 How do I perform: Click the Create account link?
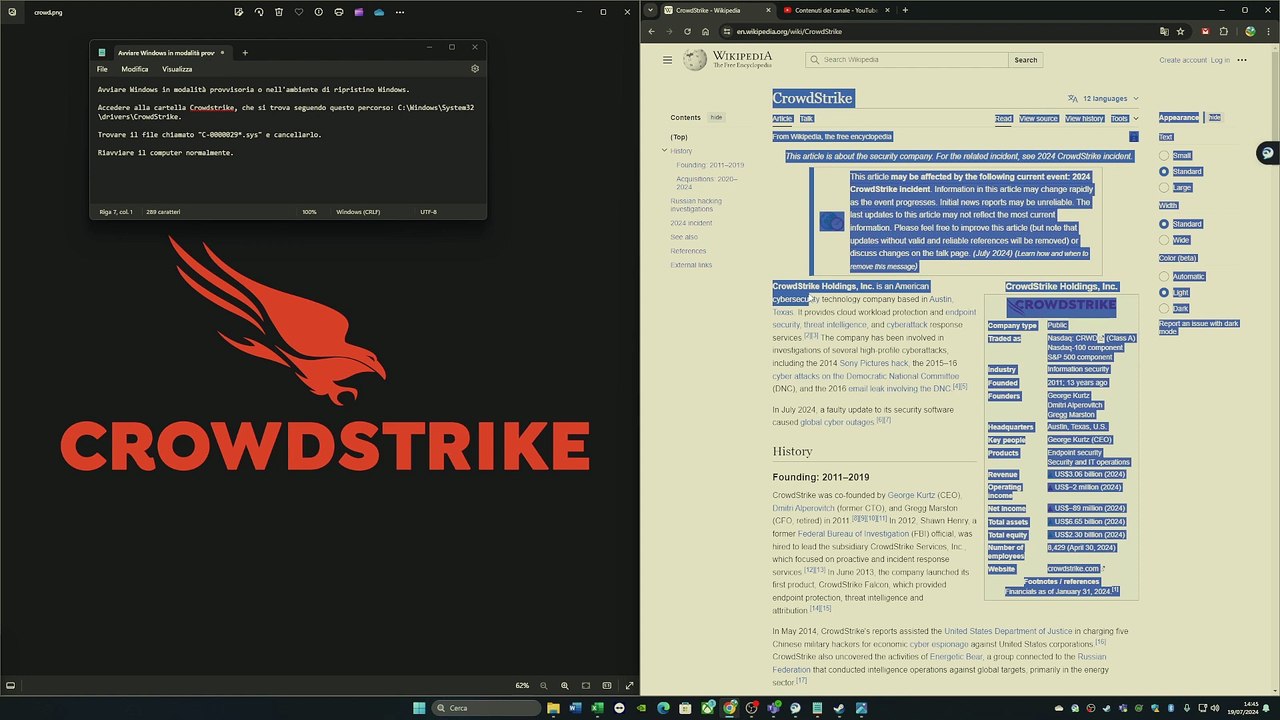(1183, 60)
